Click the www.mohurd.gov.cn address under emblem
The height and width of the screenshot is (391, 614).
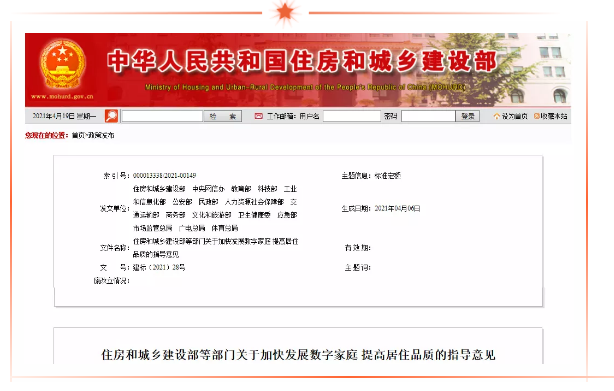[x=62, y=96]
